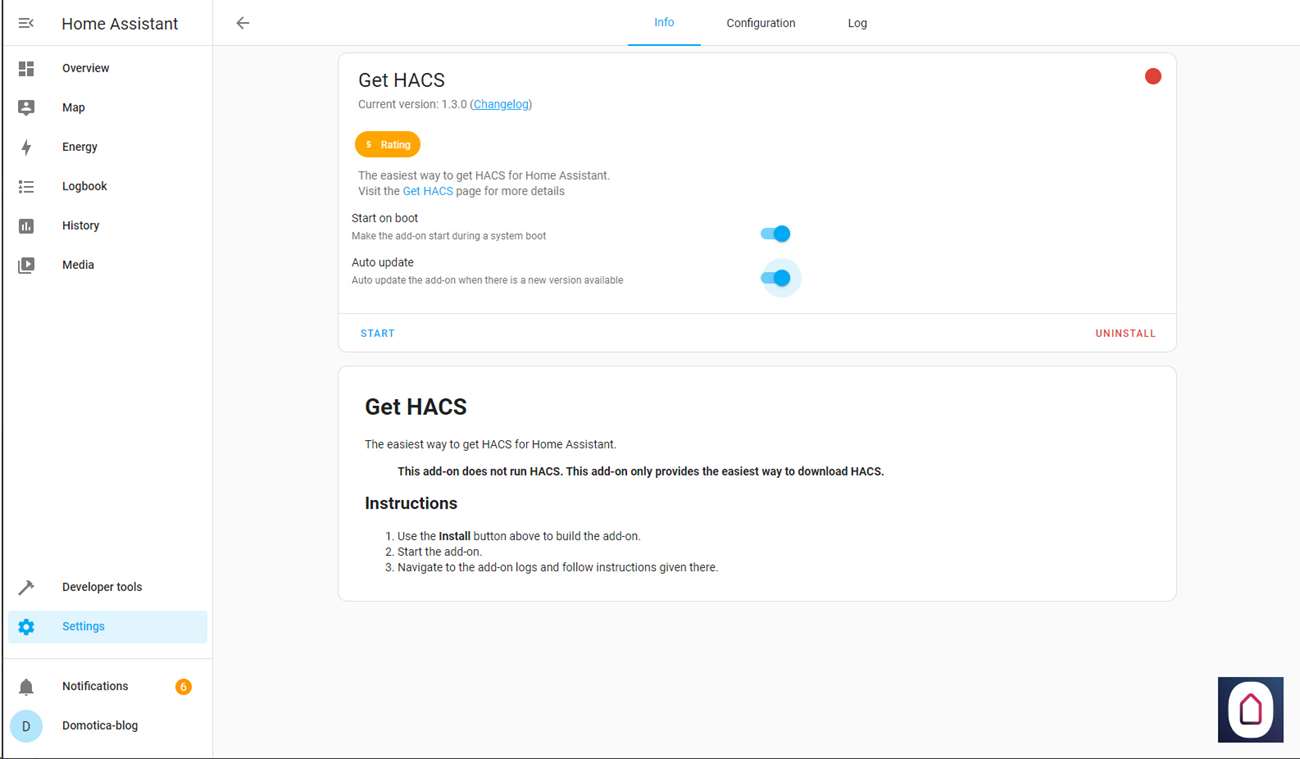The image size is (1300, 759).
Task: Click the Domotica house logo
Action: [x=1250, y=710]
